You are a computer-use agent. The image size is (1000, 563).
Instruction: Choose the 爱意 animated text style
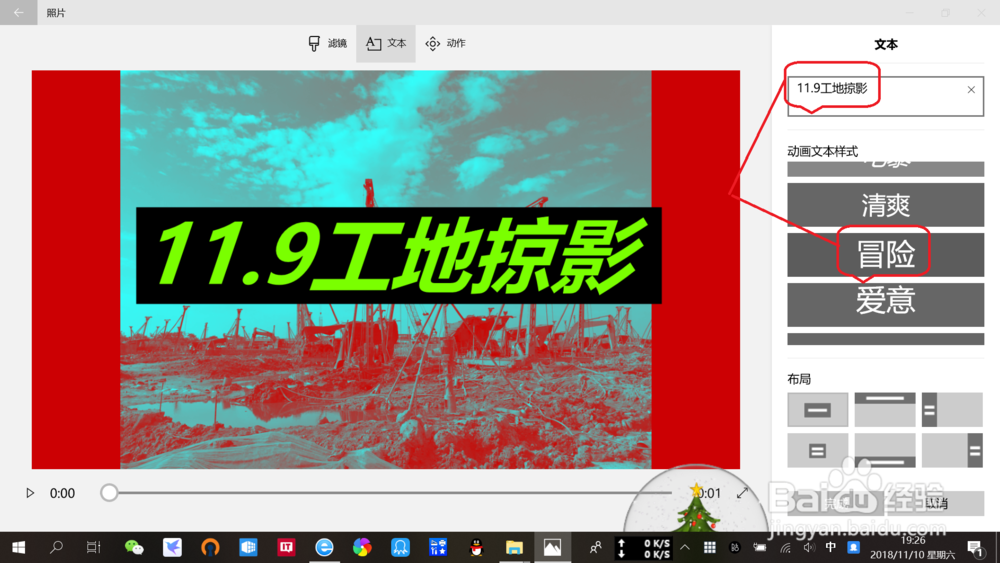click(x=885, y=304)
